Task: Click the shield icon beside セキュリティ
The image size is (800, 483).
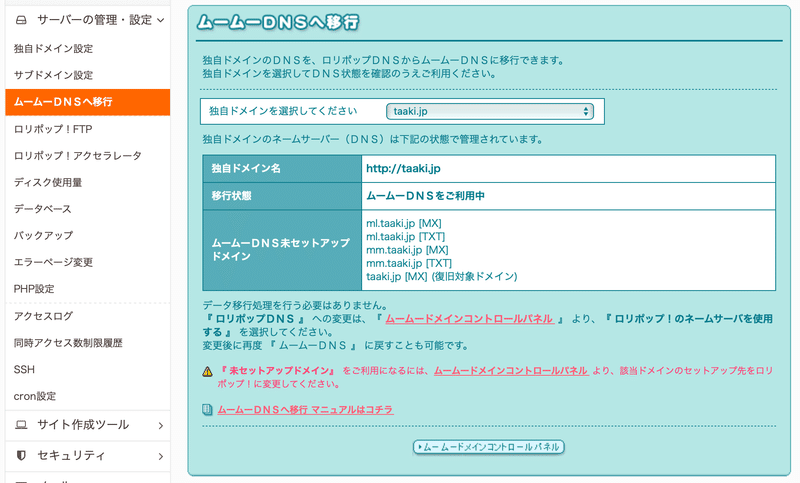Action: coord(21,455)
